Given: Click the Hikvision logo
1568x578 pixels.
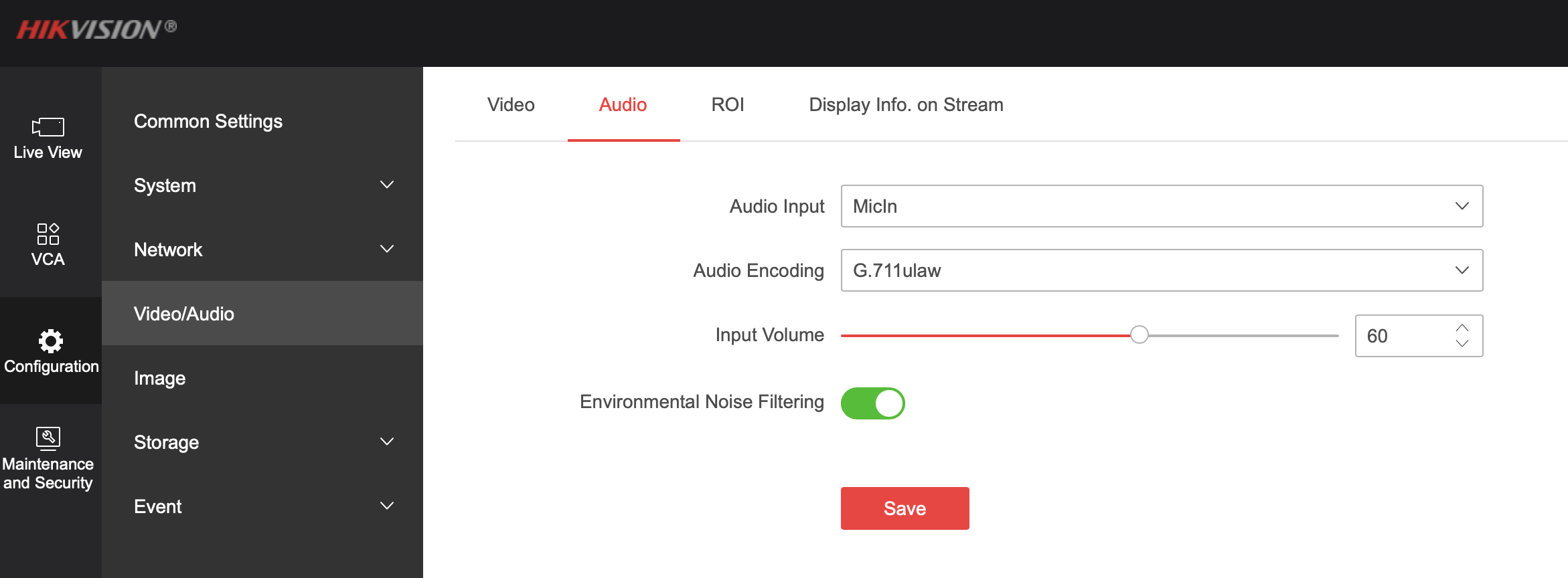Looking at the screenshot, I should click(x=96, y=29).
